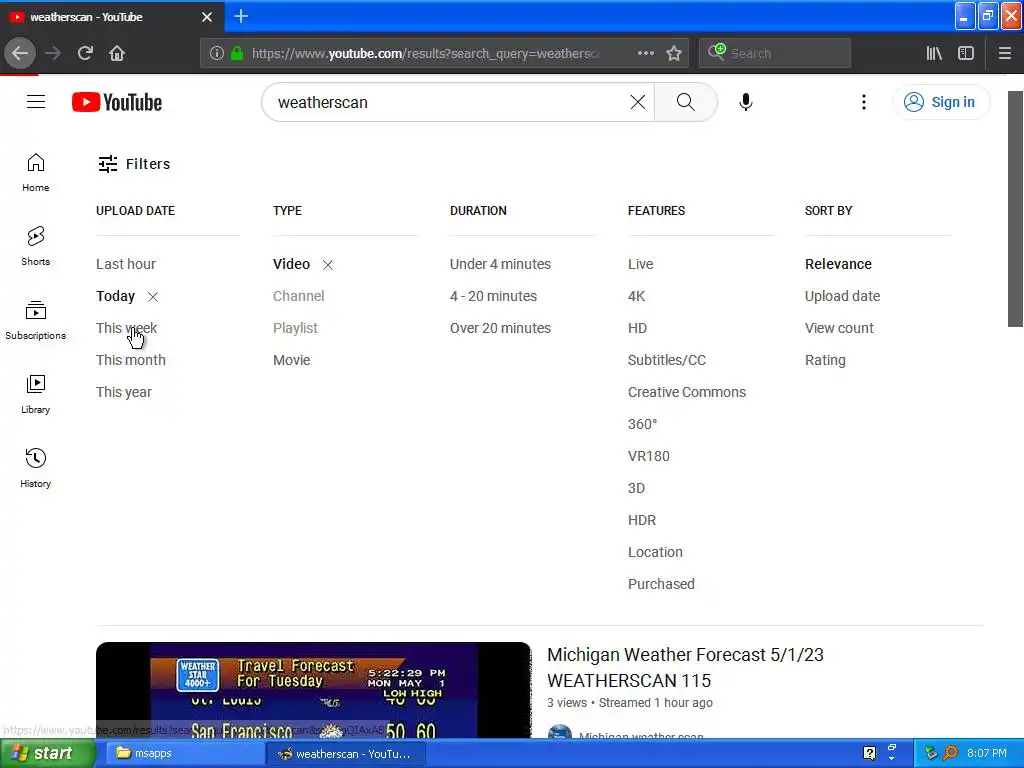Viewport: 1024px width, 768px height.
Task: Open Shorts from the sidebar
Action: (x=35, y=246)
